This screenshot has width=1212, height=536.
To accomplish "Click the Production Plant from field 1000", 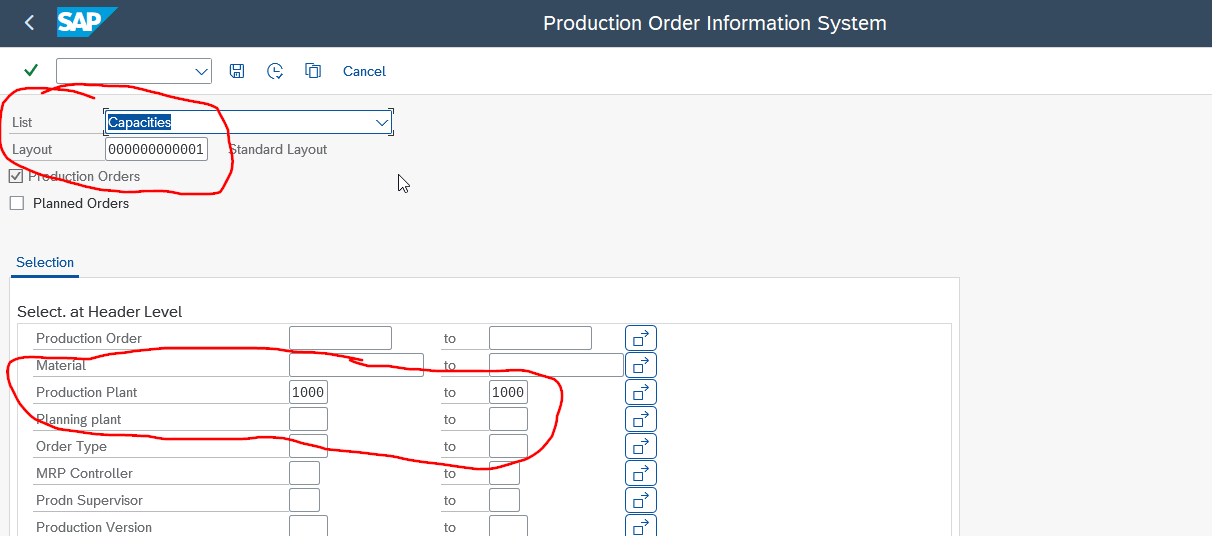I will [x=308, y=392].
